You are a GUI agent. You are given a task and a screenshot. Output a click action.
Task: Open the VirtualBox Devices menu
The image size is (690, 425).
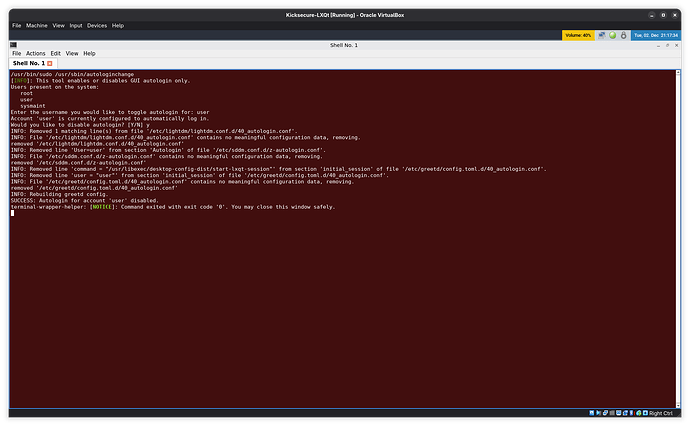pos(97,25)
